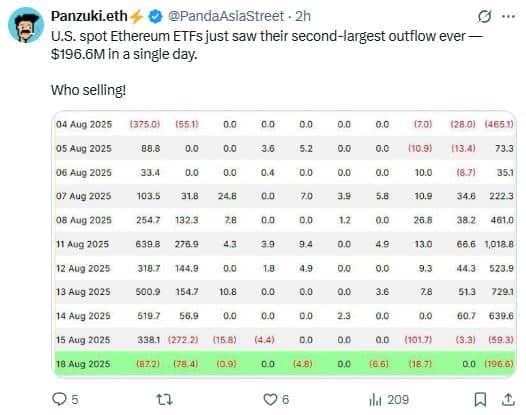526x415 pixels.
Task: View post analytics bar chart icon
Action: [x=375, y=400]
